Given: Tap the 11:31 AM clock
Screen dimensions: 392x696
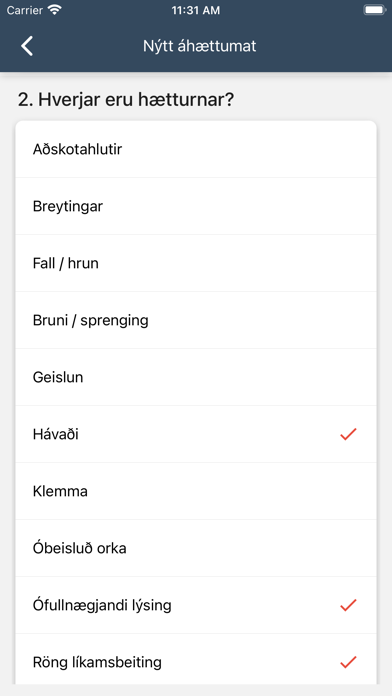Looking at the screenshot, I should 196,11.
